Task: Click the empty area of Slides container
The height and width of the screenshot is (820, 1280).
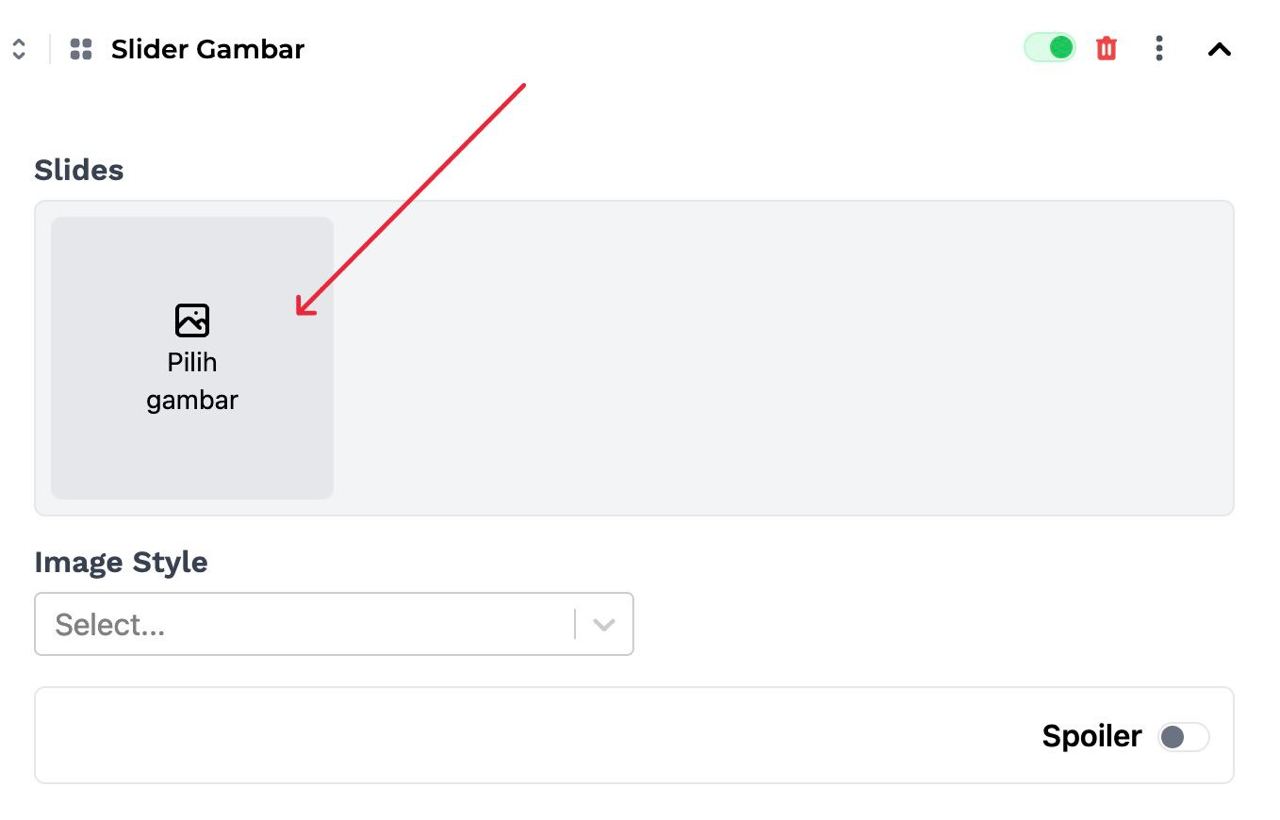Action: [780, 358]
